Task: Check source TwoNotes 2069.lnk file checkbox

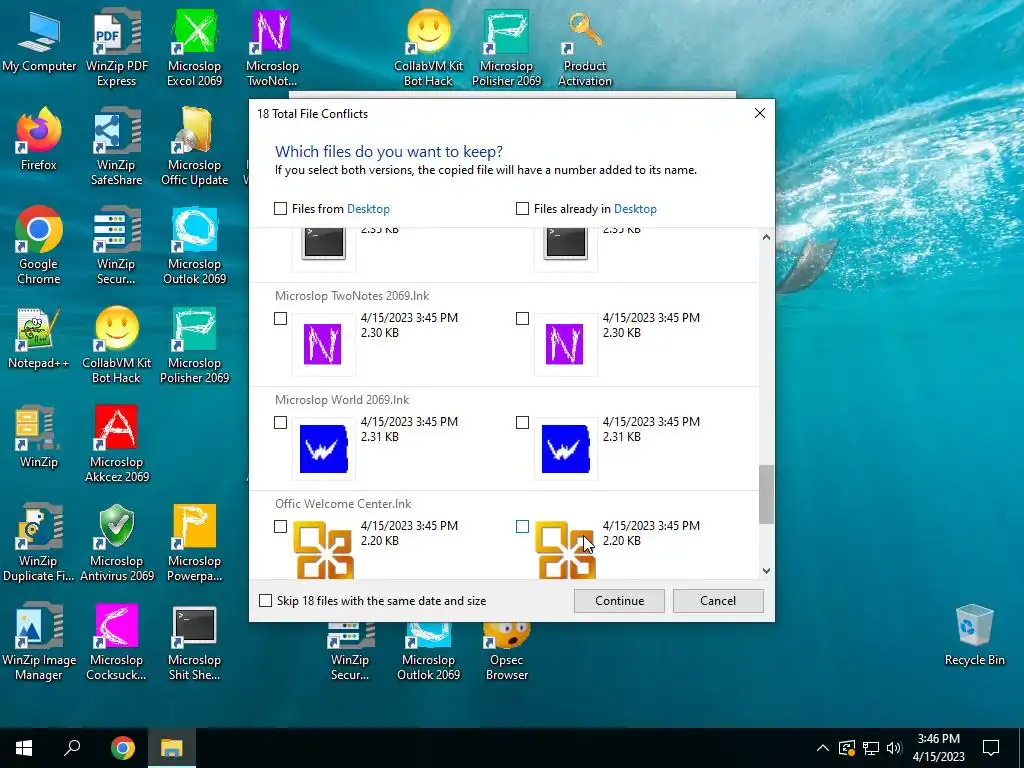Action: click(280, 319)
